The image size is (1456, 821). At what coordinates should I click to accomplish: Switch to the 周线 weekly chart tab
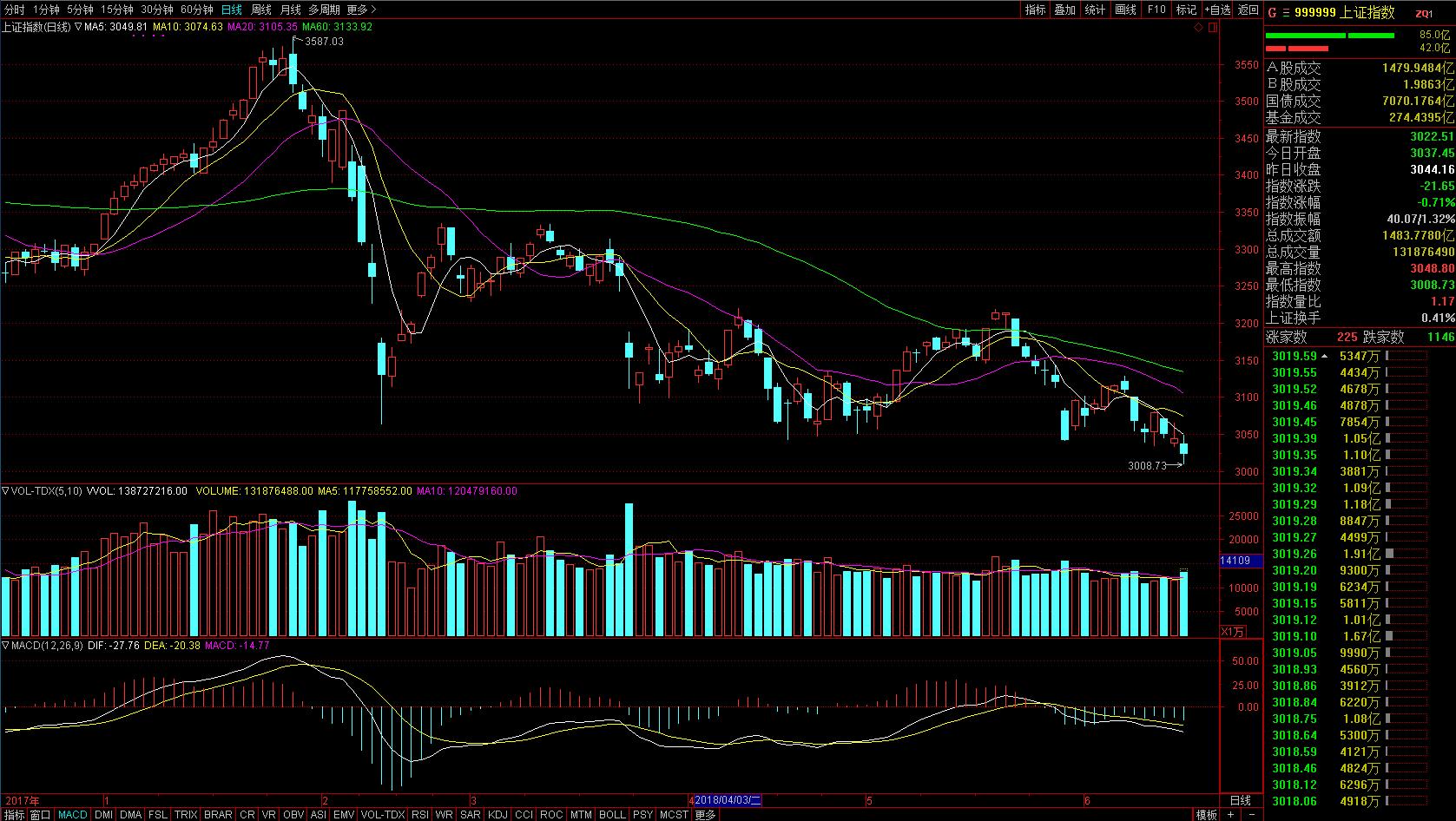click(x=260, y=10)
